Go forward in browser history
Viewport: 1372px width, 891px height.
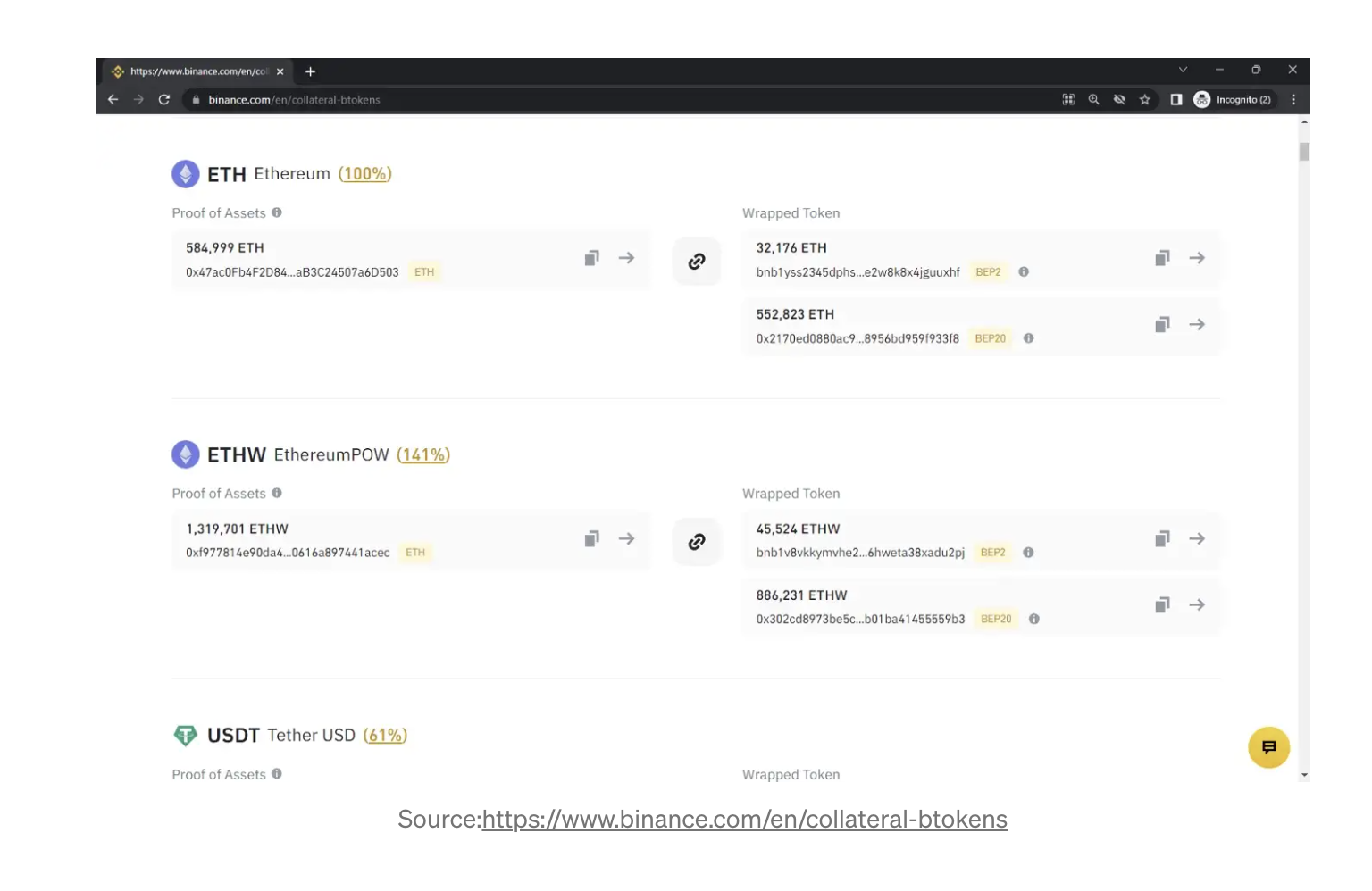(x=138, y=99)
